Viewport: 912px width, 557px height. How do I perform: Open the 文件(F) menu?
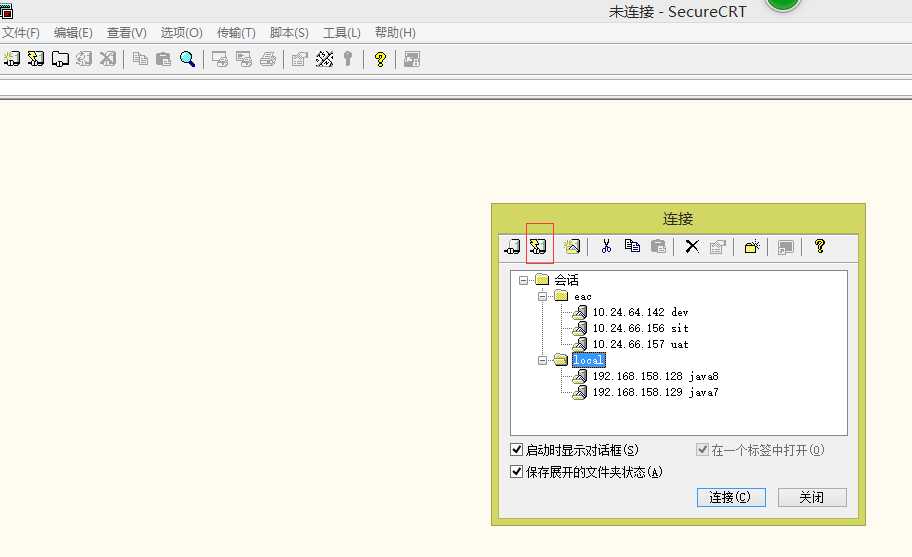[21, 33]
